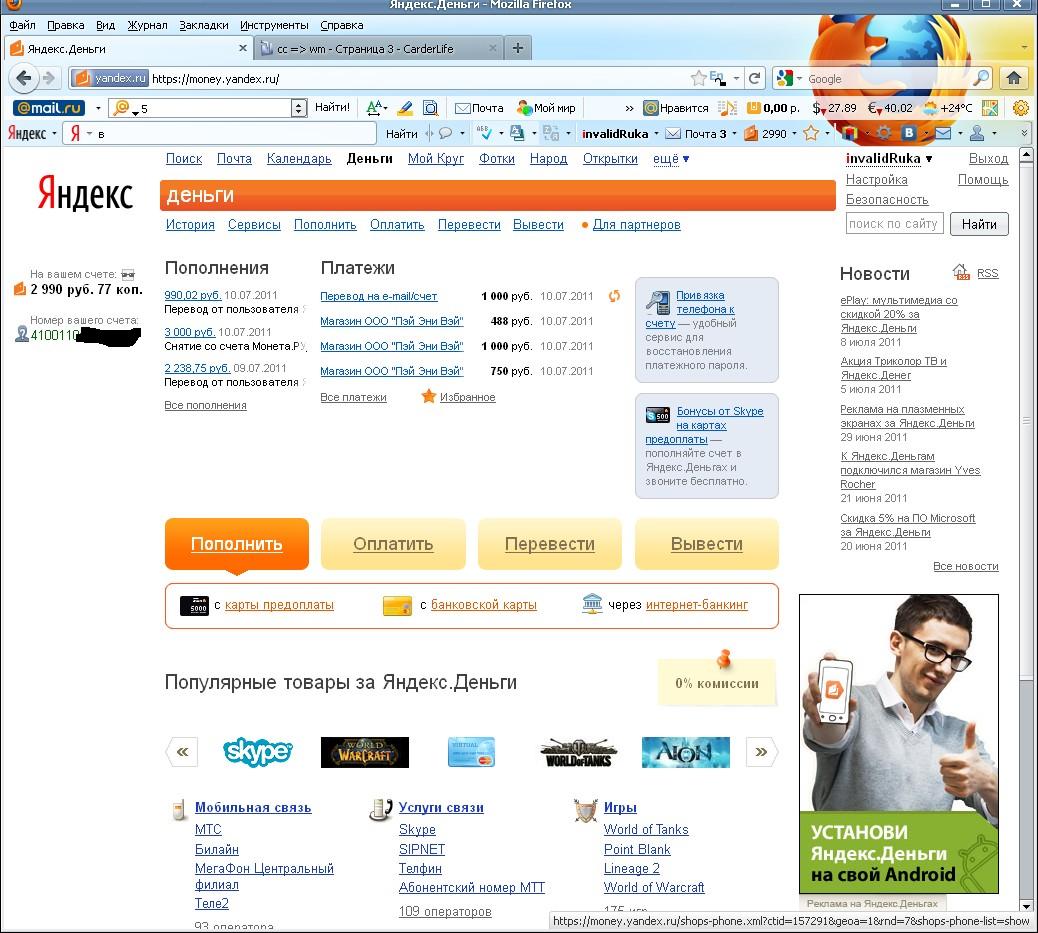Open the dropdown arrow beside the Mail.ru logo
This screenshot has width=1038, height=933.
[98, 108]
